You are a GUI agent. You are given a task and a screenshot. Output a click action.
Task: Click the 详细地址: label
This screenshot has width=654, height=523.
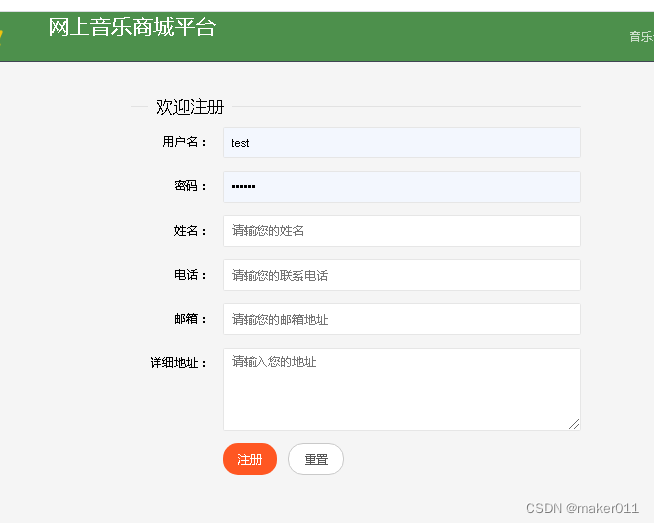click(179, 363)
